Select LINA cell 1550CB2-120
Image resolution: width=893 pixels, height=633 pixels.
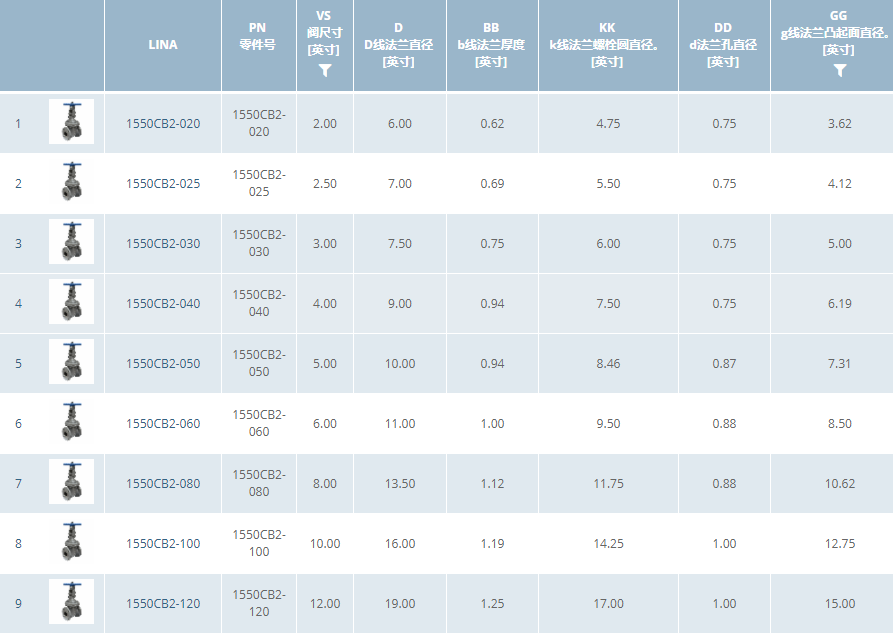pos(163,603)
